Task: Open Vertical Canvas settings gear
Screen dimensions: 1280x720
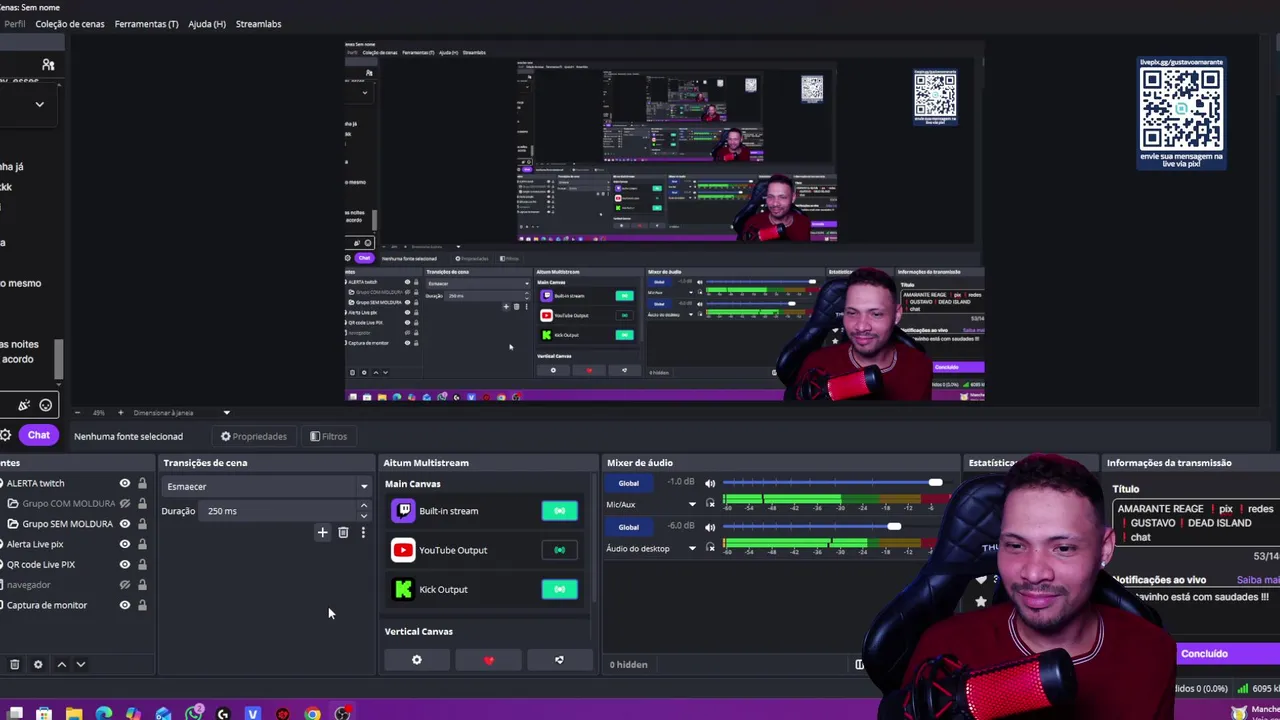Action: [x=417, y=660]
